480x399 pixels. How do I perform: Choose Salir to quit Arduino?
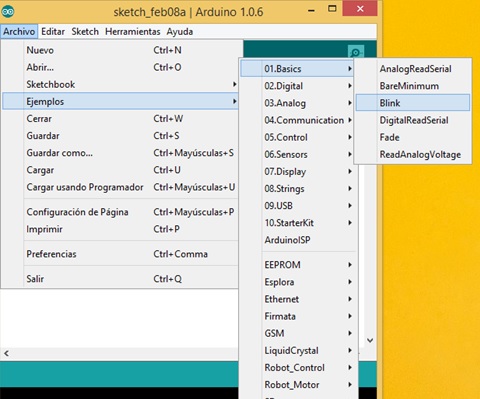[120, 279]
